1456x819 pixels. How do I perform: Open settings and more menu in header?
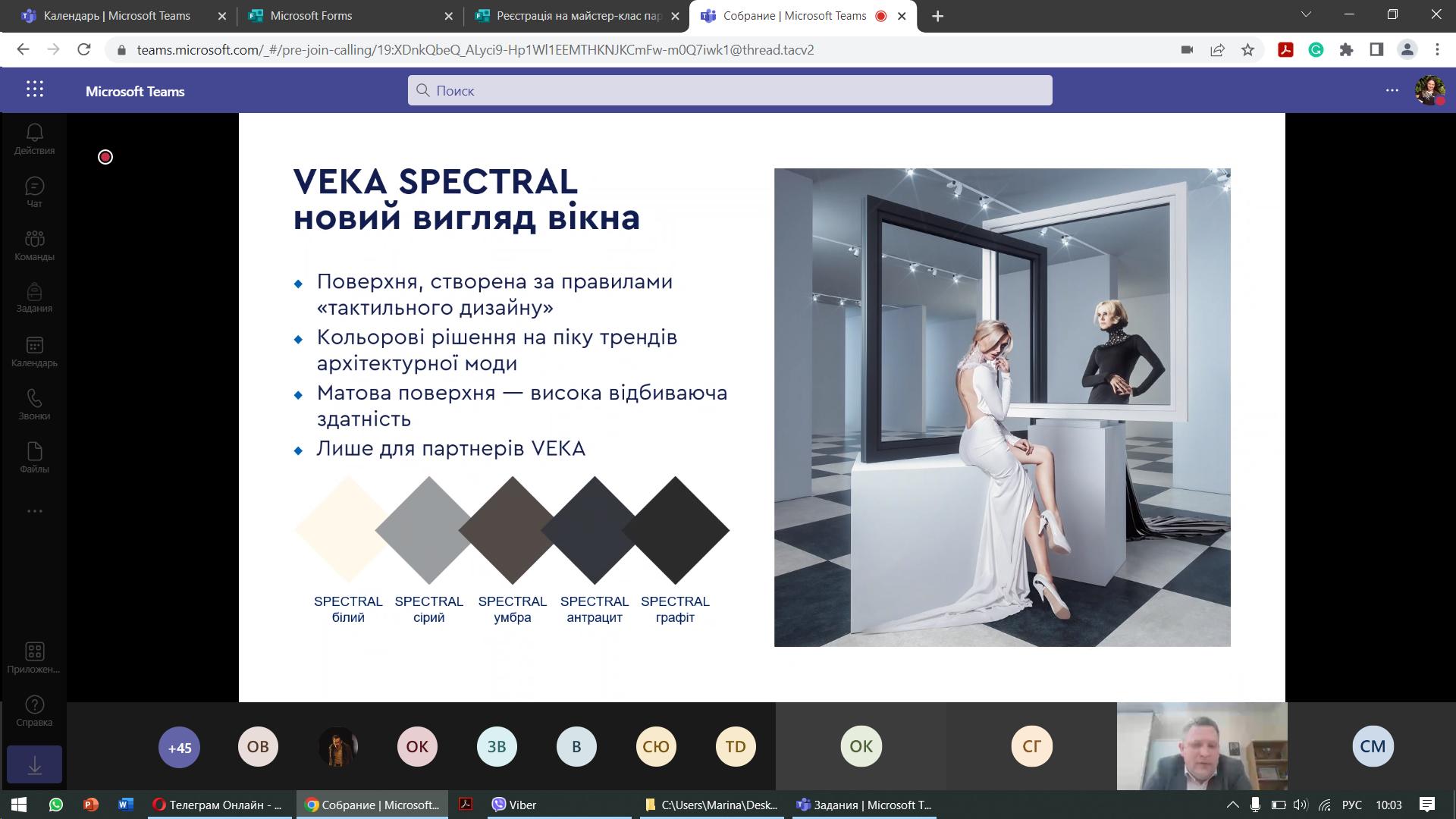click(x=1392, y=90)
